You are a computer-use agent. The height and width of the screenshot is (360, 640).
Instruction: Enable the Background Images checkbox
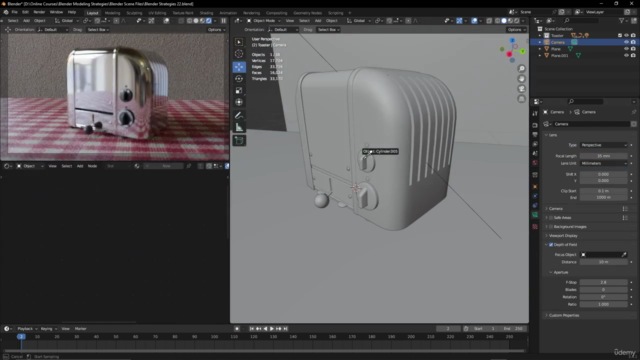click(x=551, y=227)
